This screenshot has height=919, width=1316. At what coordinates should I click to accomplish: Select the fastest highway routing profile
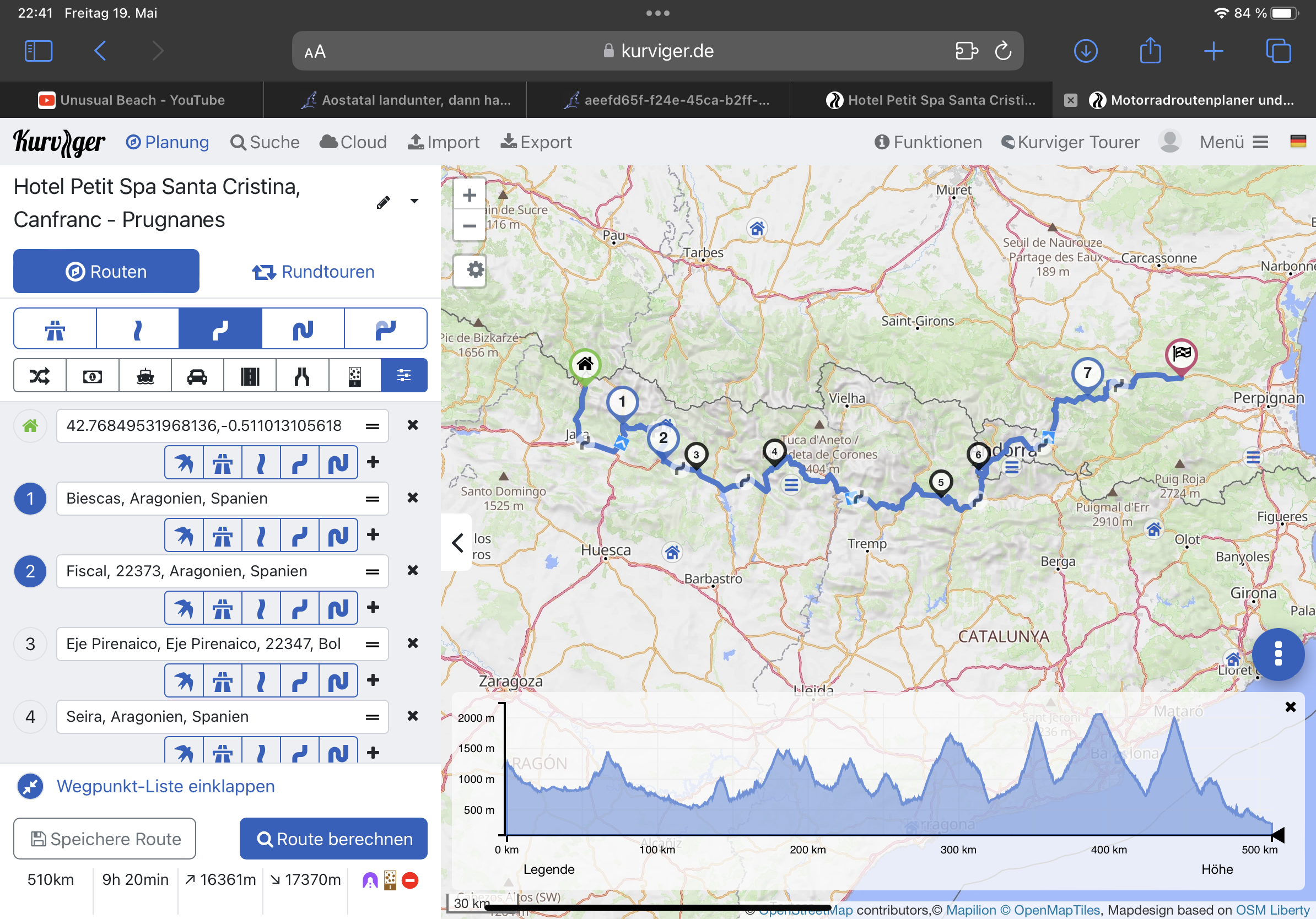(55, 329)
